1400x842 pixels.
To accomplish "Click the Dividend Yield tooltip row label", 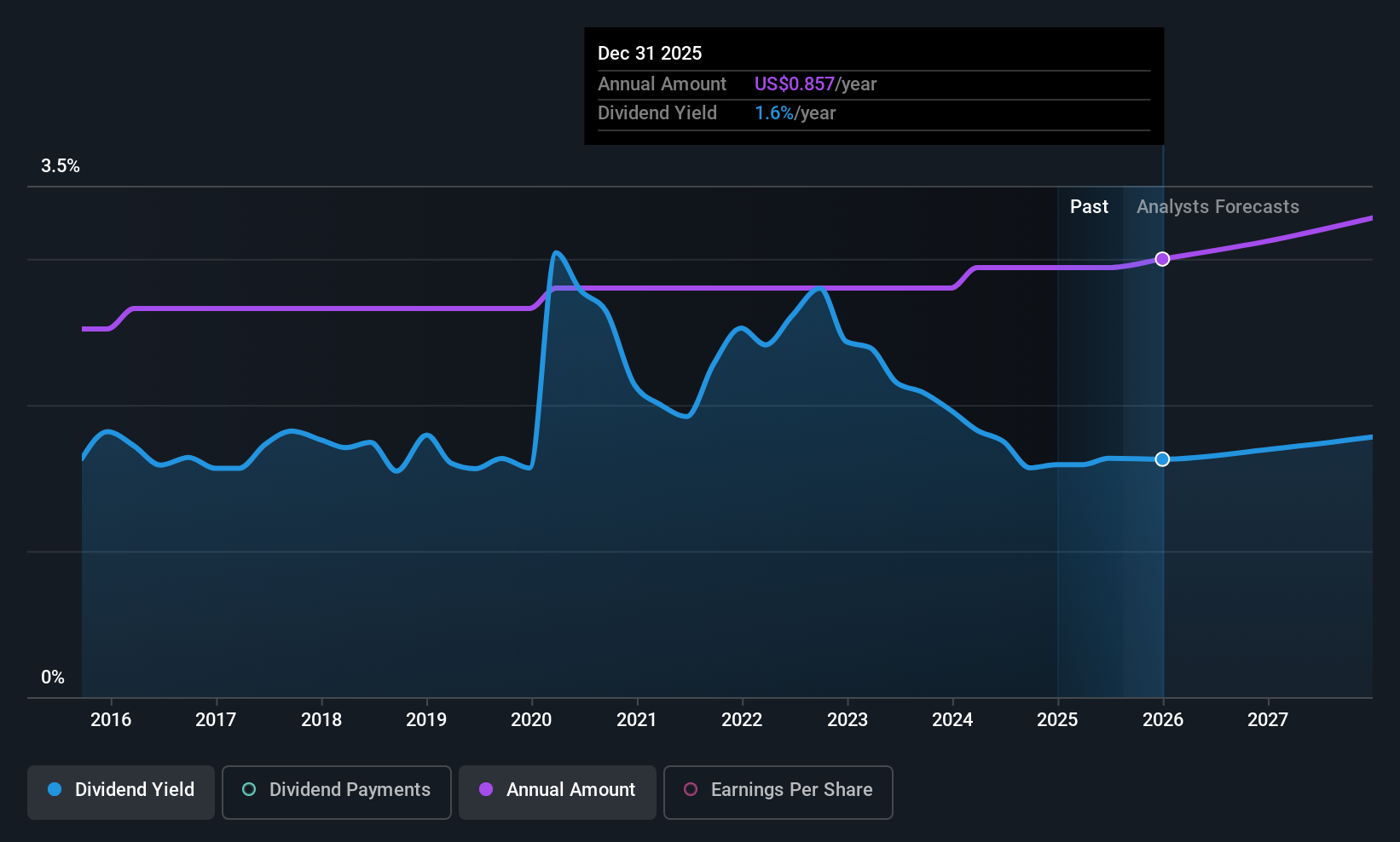I will [657, 113].
